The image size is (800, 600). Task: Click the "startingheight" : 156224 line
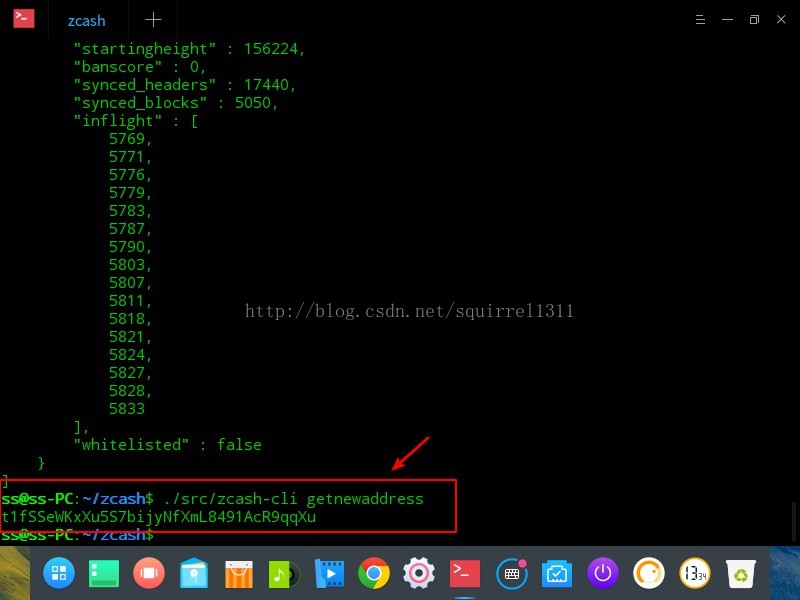(x=189, y=49)
